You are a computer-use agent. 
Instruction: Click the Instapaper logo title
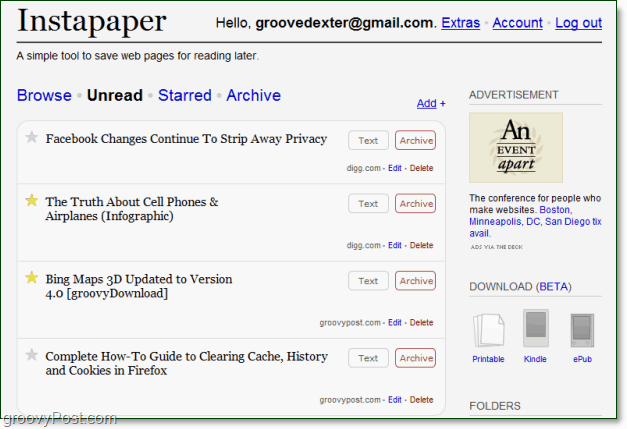click(92, 22)
